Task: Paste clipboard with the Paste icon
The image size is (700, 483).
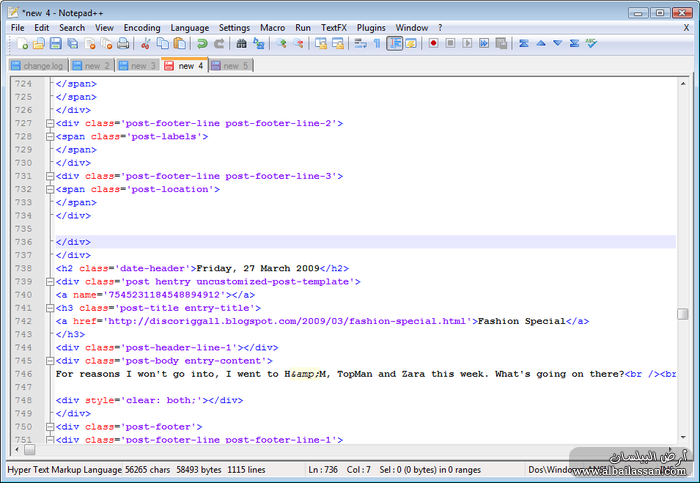Action: 179,43
